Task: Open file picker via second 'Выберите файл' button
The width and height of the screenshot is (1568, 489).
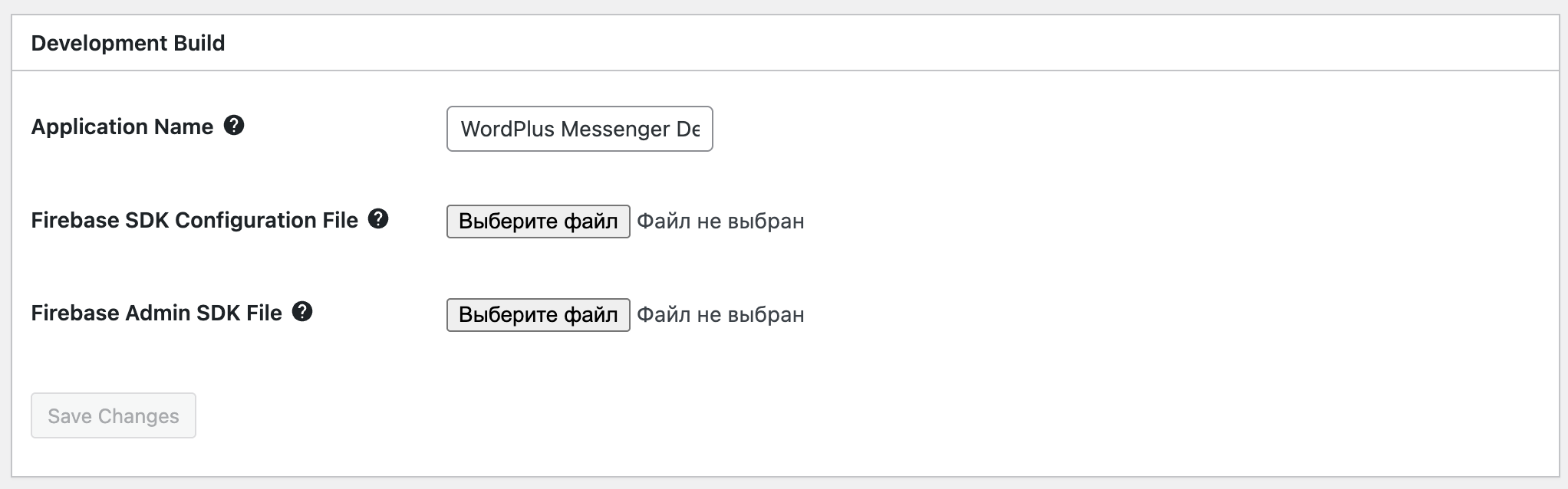Action: (539, 315)
